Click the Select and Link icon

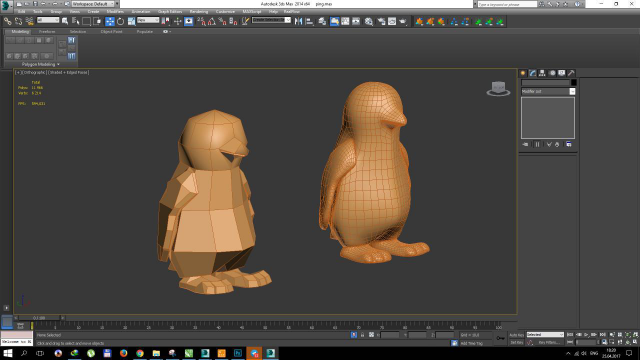7,21
